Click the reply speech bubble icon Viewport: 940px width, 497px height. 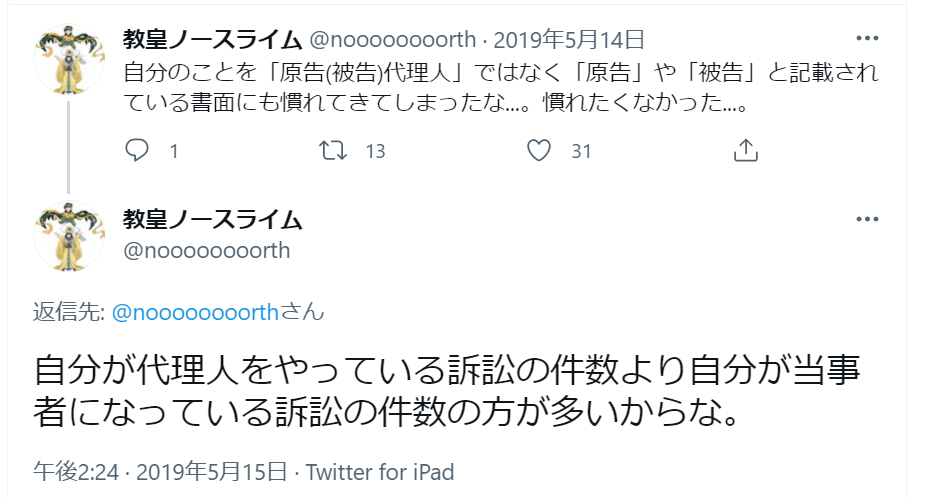tap(137, 150)
